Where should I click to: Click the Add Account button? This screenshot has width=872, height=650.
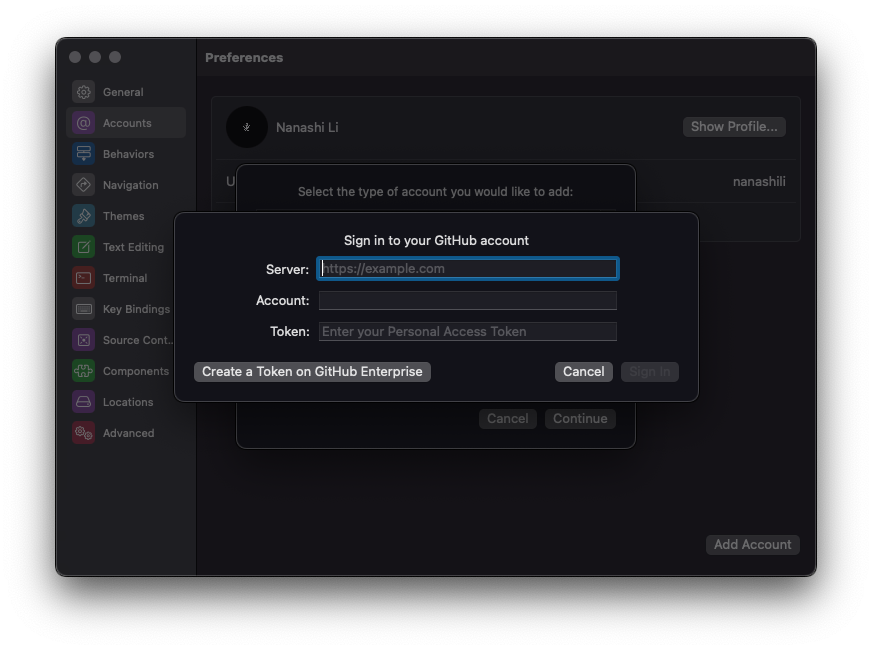click(x=752, y=544)
